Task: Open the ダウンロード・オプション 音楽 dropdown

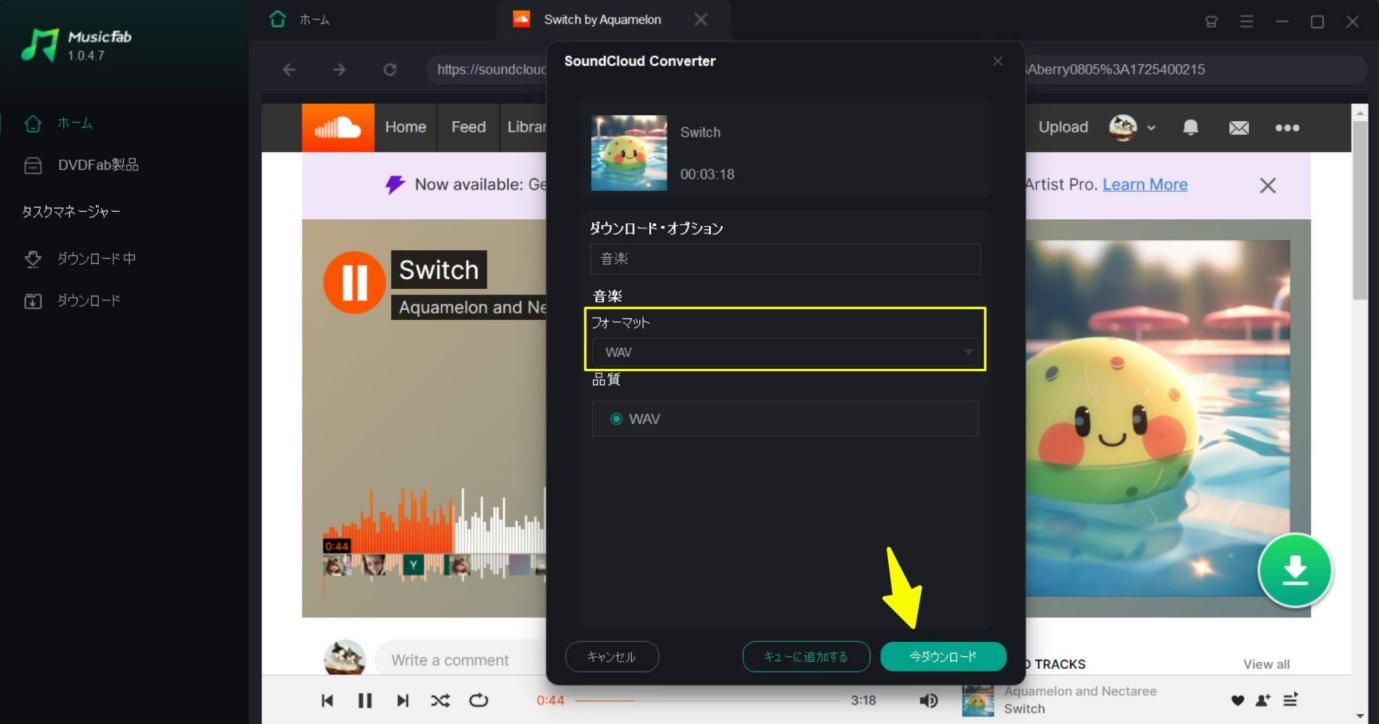Action: (785, 259)
